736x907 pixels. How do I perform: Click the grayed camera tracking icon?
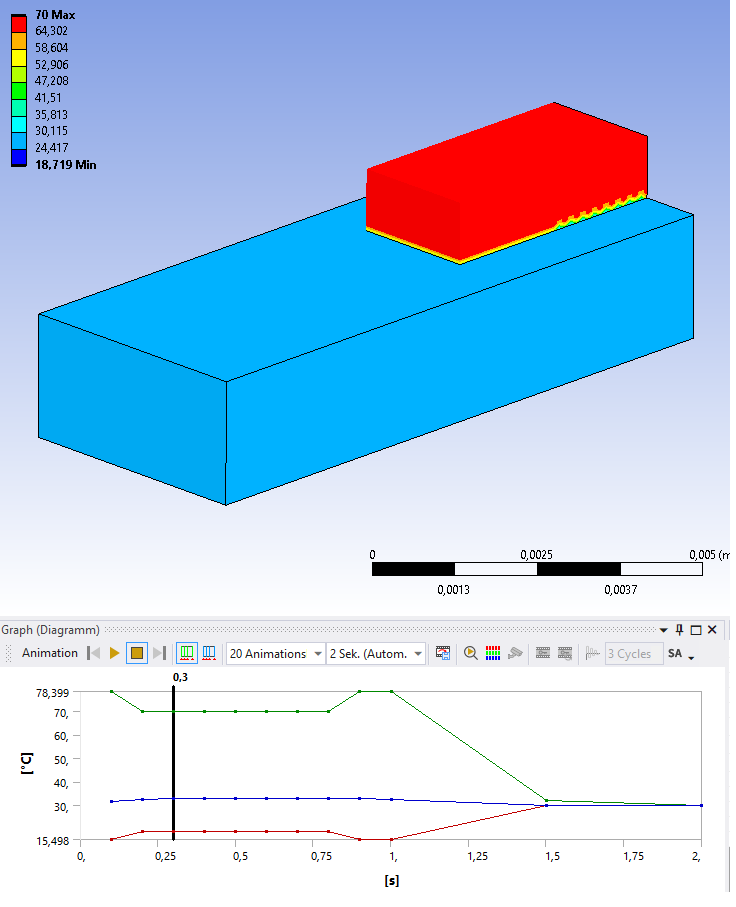515,654
